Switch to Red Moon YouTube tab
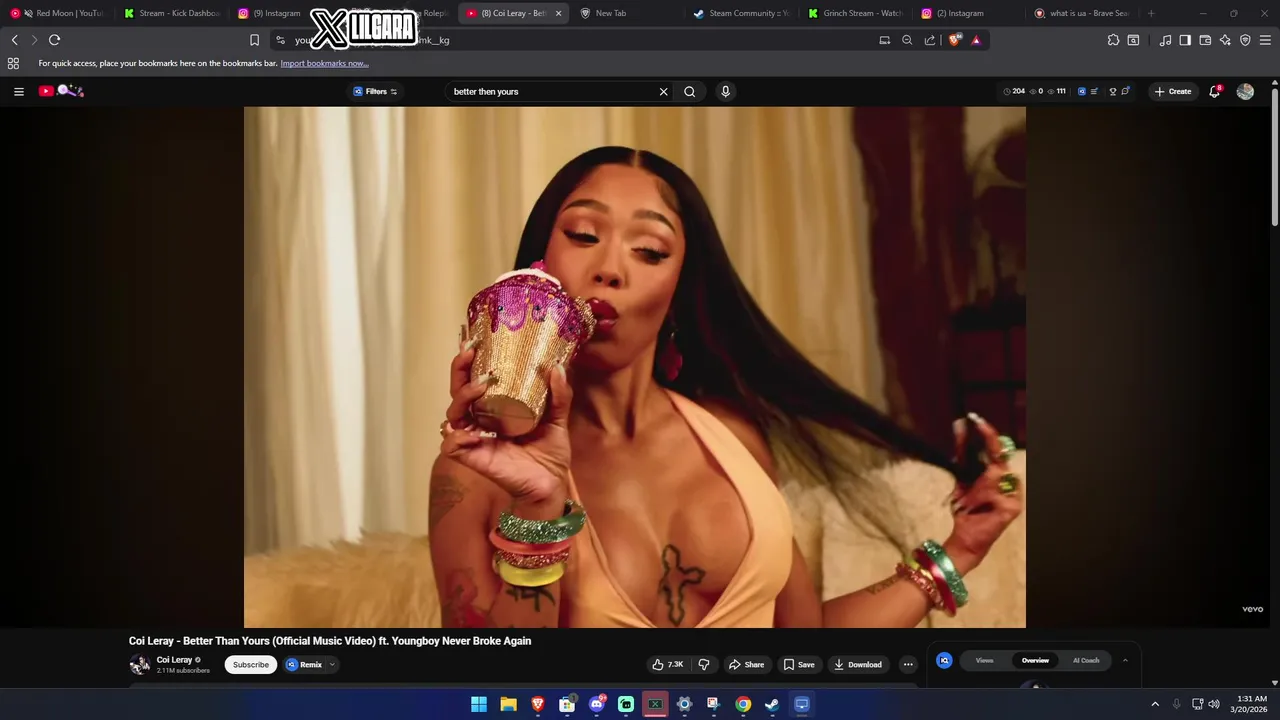This screenshot has height=720, width=1280. [57, 13]
